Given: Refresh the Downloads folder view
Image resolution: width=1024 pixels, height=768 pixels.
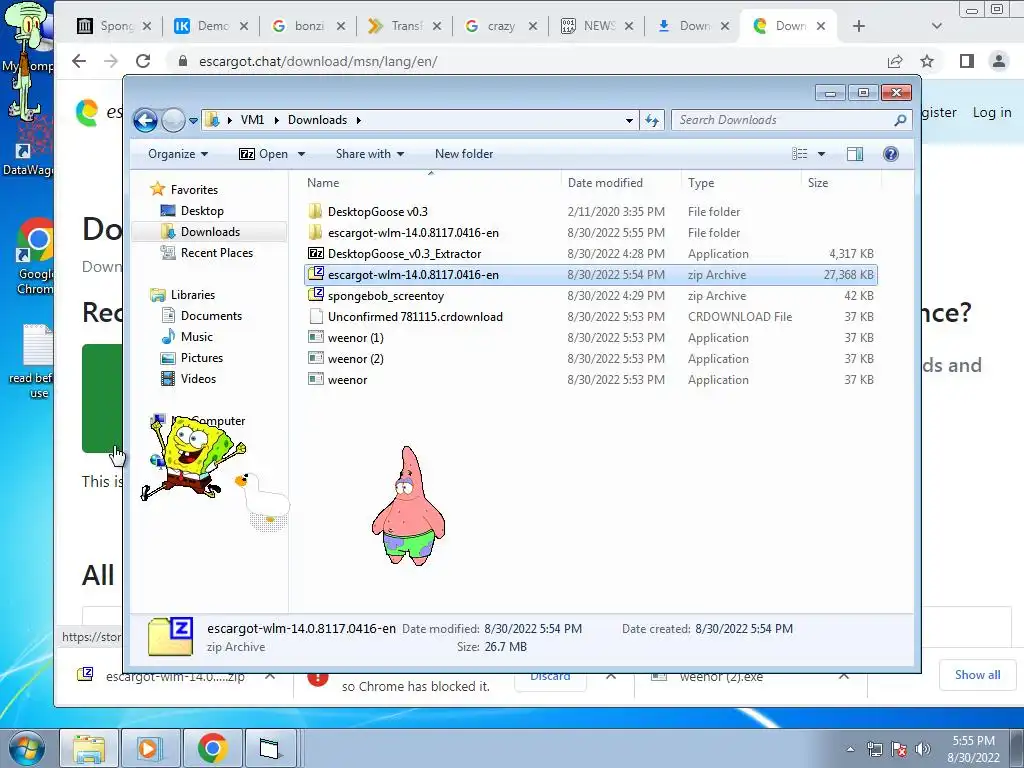Looking at the screenshot, I should (652, 120).
